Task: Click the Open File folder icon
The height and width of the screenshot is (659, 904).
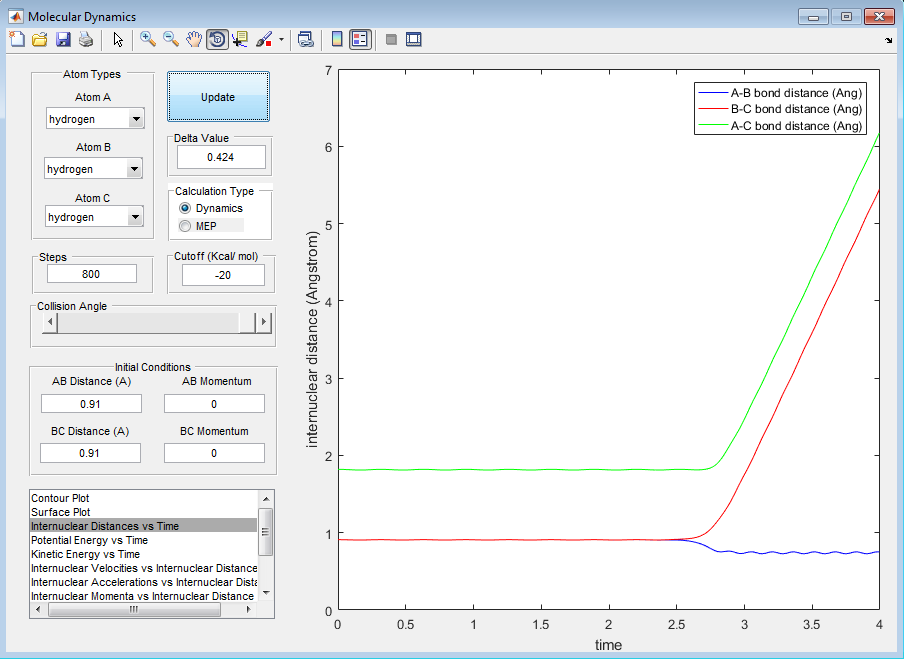Action: (x=40, y=40)
